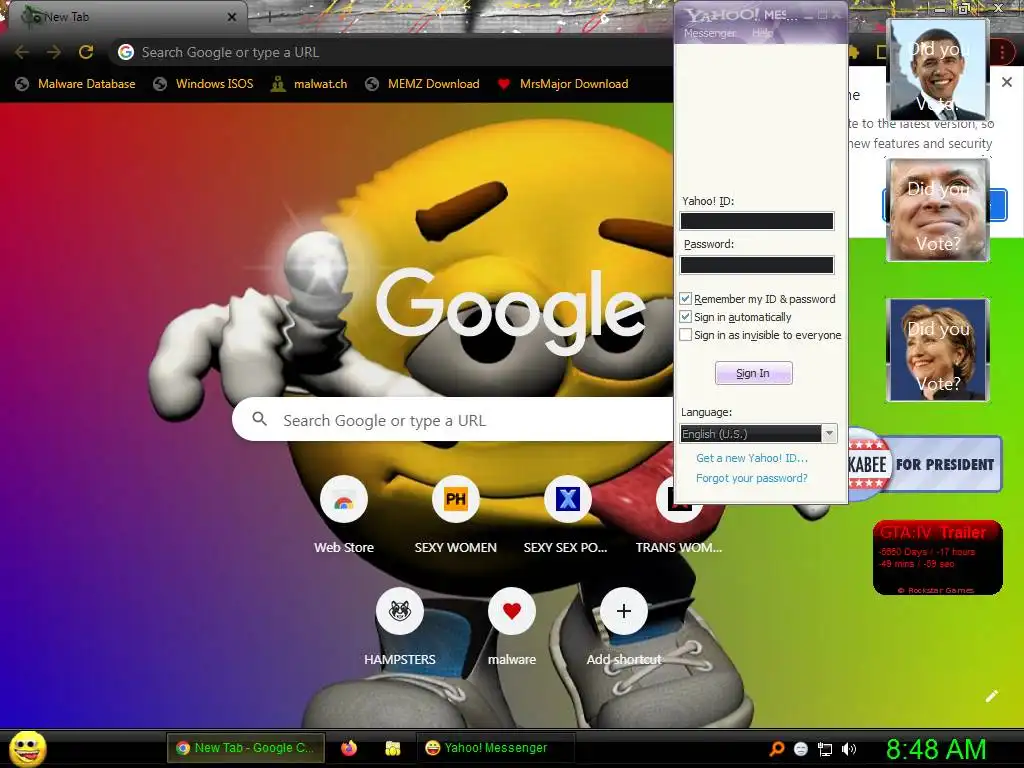Viewport: 1024px width, 768px height.
Task: Open the volume speaker tray icon
Action: [848, 749]
